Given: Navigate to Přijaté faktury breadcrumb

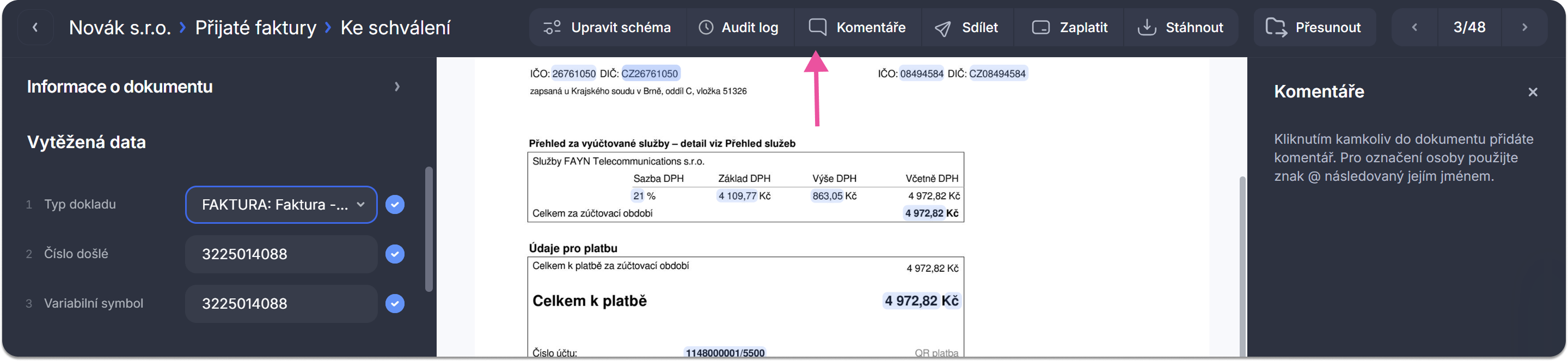Looking at the screenshot, I should 256,27.
